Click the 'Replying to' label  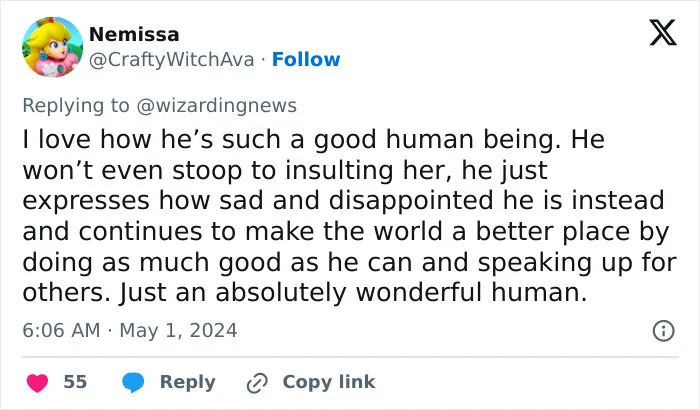point(76,106)
